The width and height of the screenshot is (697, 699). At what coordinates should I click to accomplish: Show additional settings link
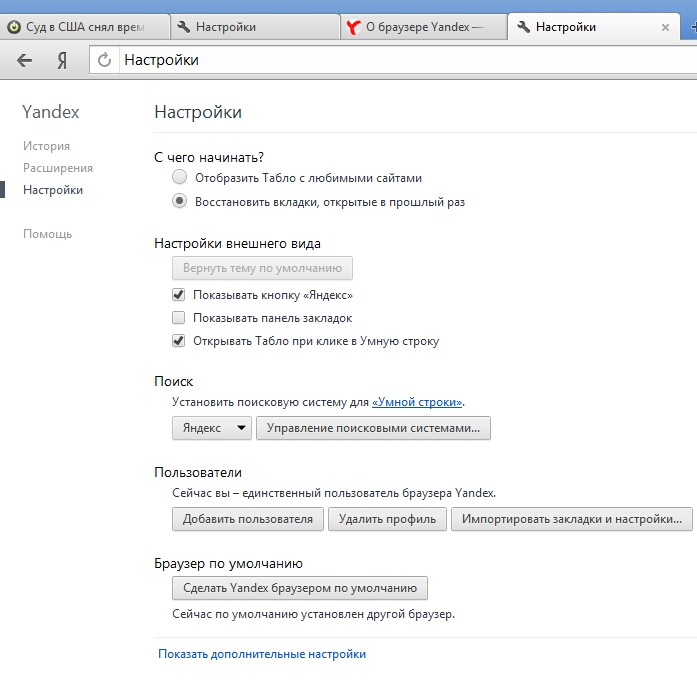[x=262, y=654]
